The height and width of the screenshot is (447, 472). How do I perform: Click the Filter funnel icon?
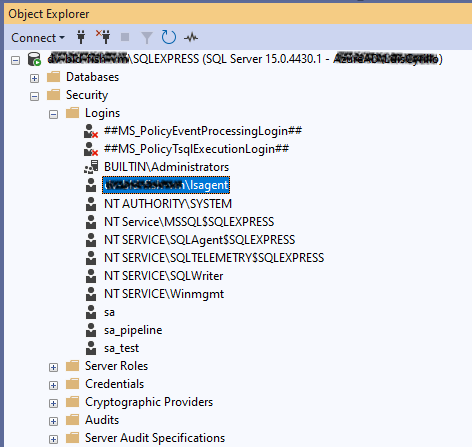click(147, 38)
